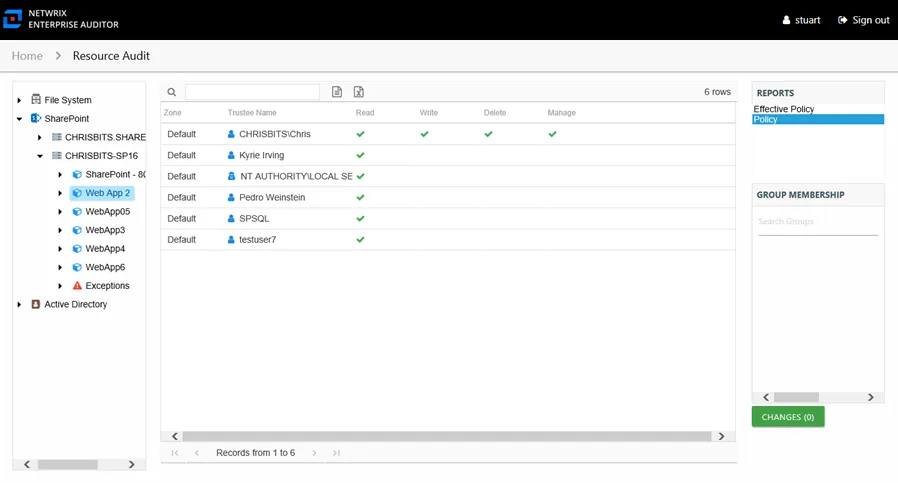The height and width of the screenshot is (483, 898).
Task: Click the Resource Audit breadcrumb text
Action: click(x=111, y=56)
